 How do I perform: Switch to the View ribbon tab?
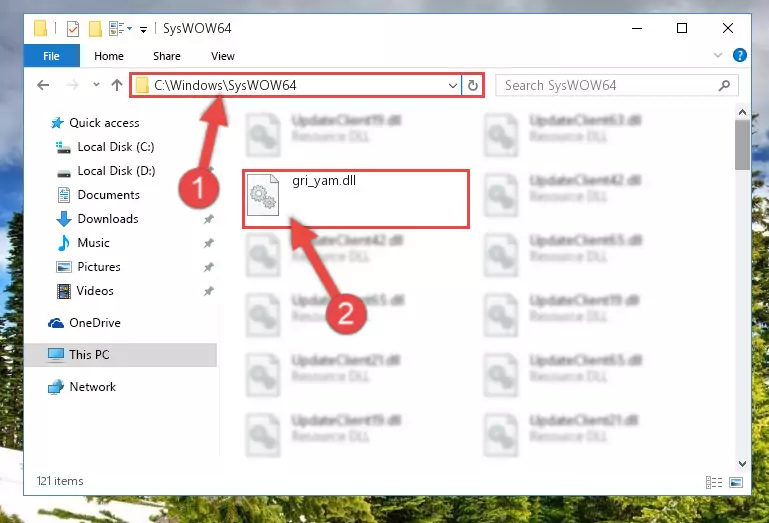point(223,56)
